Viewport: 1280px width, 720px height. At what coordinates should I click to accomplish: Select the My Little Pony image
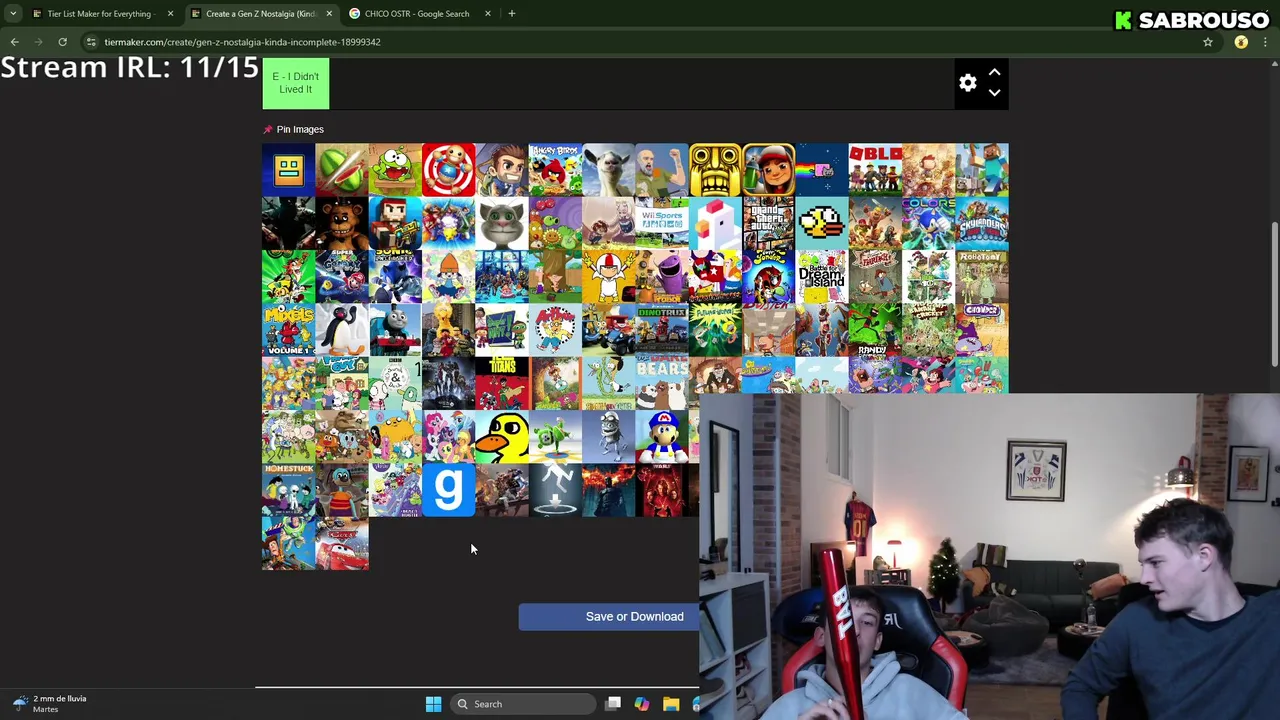[448, 436]
